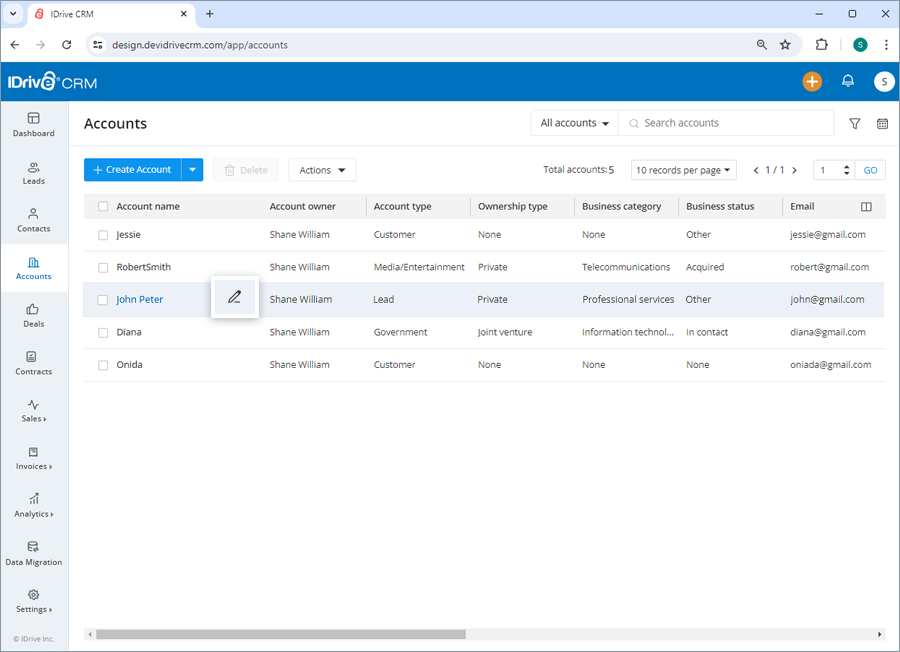
Task: Open the column customization icon in table header
Action: pos(866,206)
